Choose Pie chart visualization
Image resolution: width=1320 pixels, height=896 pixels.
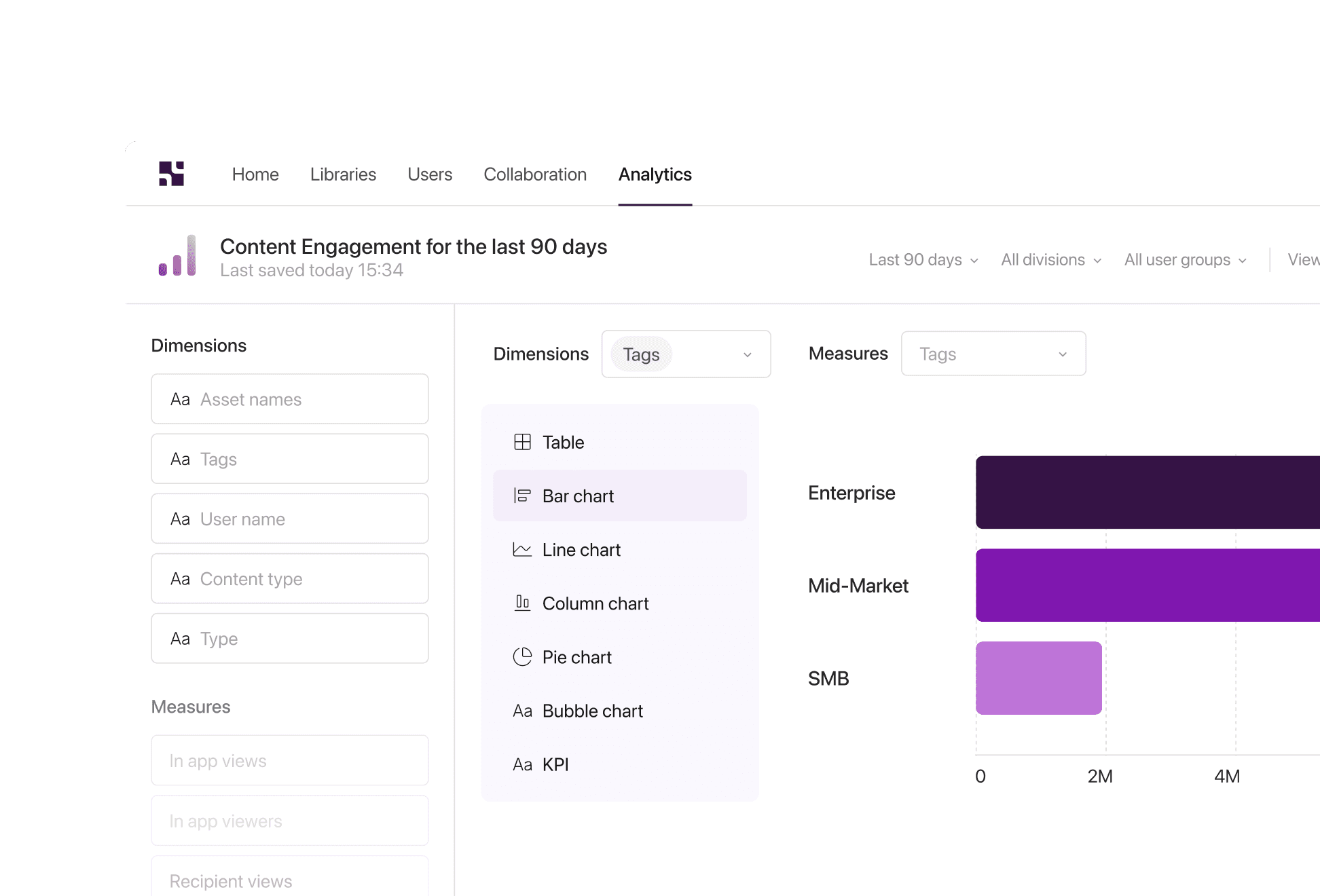[x=620, y=656]
